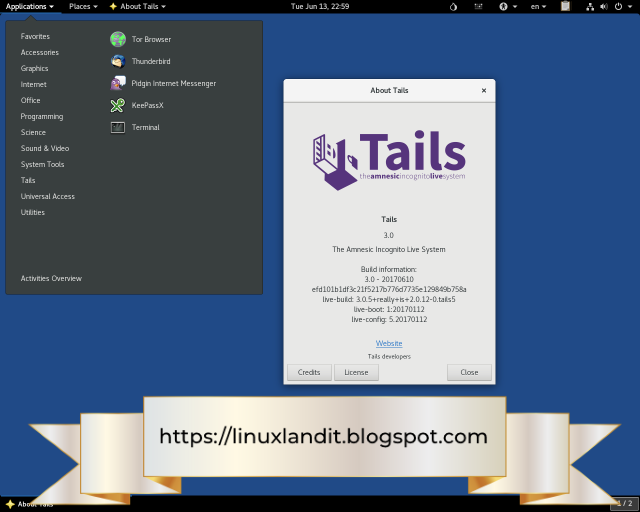
Task: Click the 'Tails developers' text
Action: tap(389, 356)
